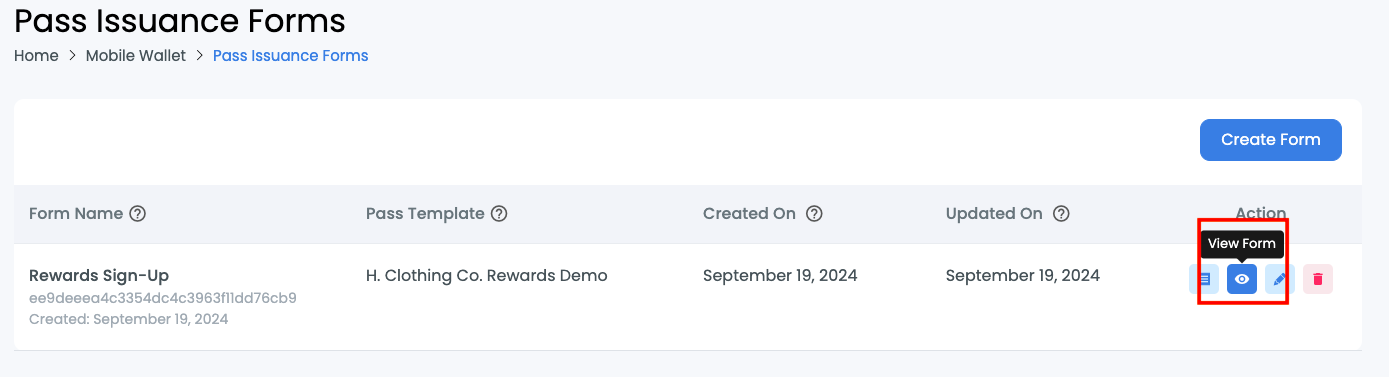Click the blue document list icon in Action column
This screenshot has height=377, width=1389.
tap(1204, 279)
